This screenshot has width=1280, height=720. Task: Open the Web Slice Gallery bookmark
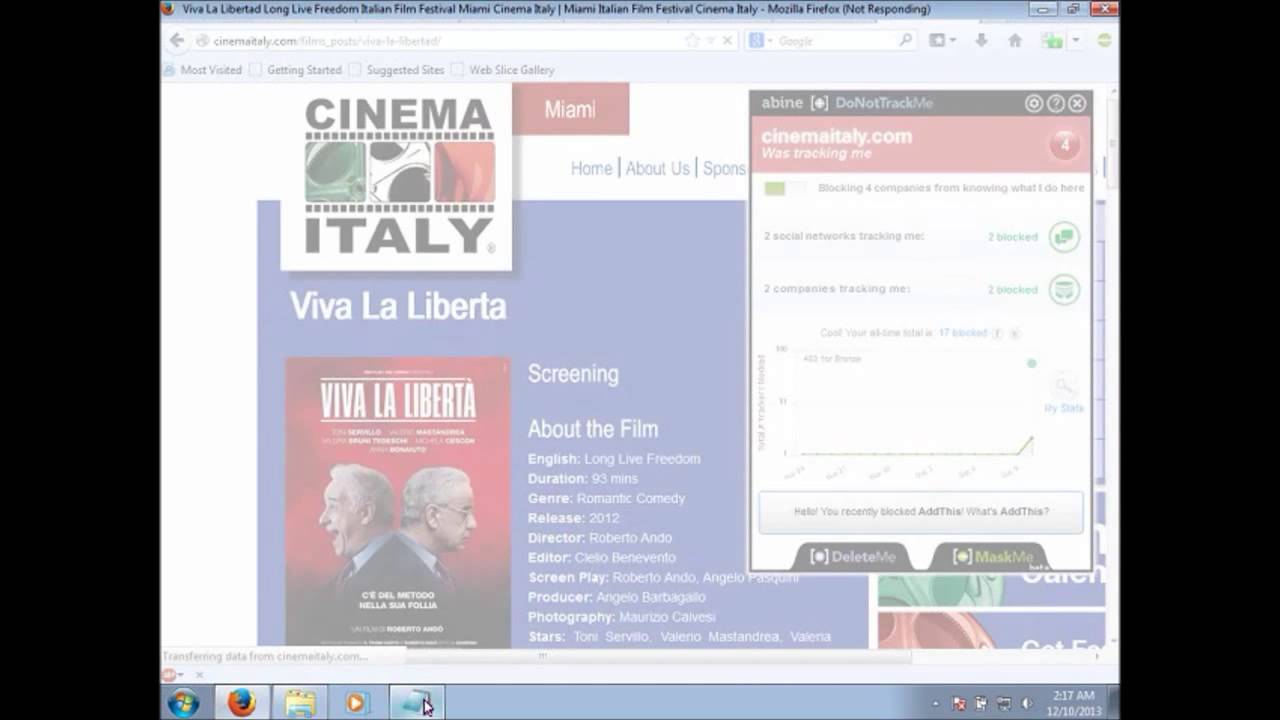(503, 70)
